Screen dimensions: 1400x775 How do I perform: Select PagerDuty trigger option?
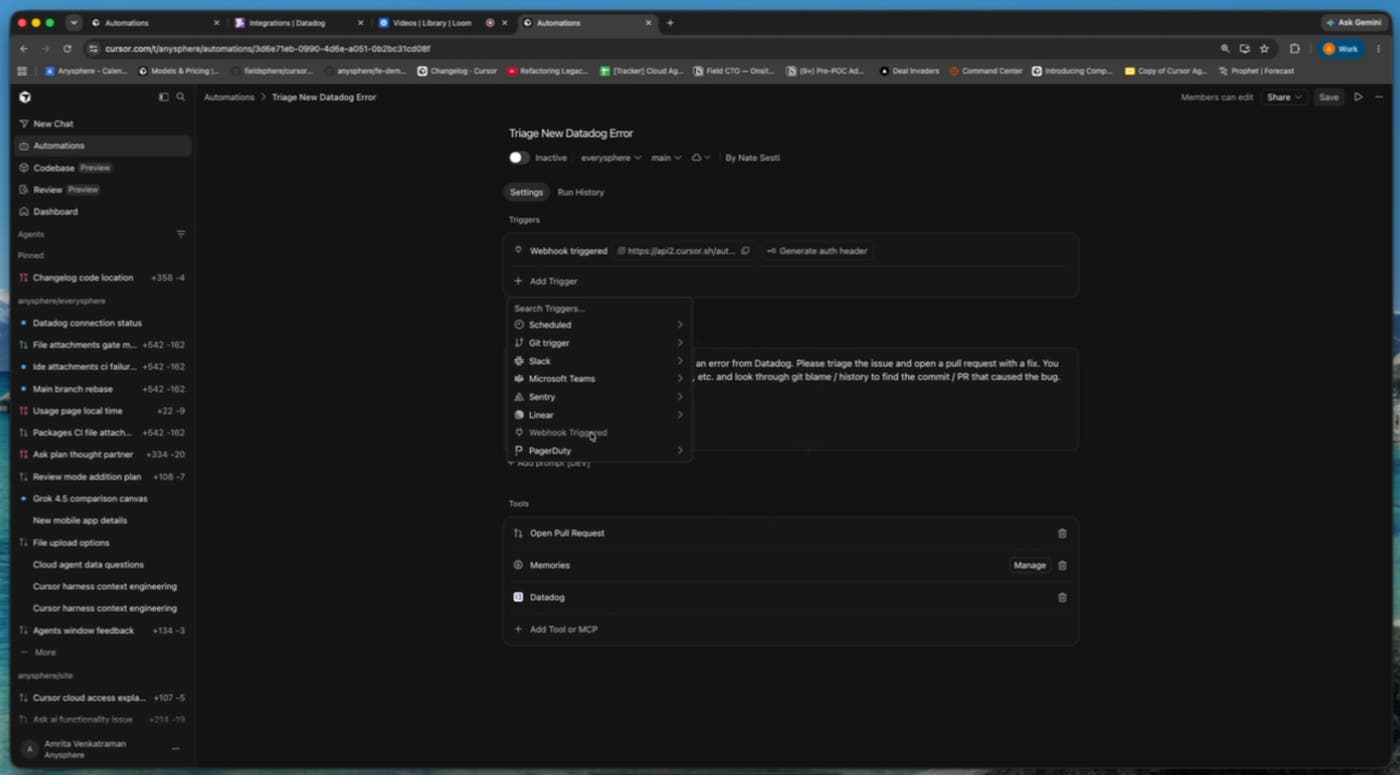tap(598, 451)
